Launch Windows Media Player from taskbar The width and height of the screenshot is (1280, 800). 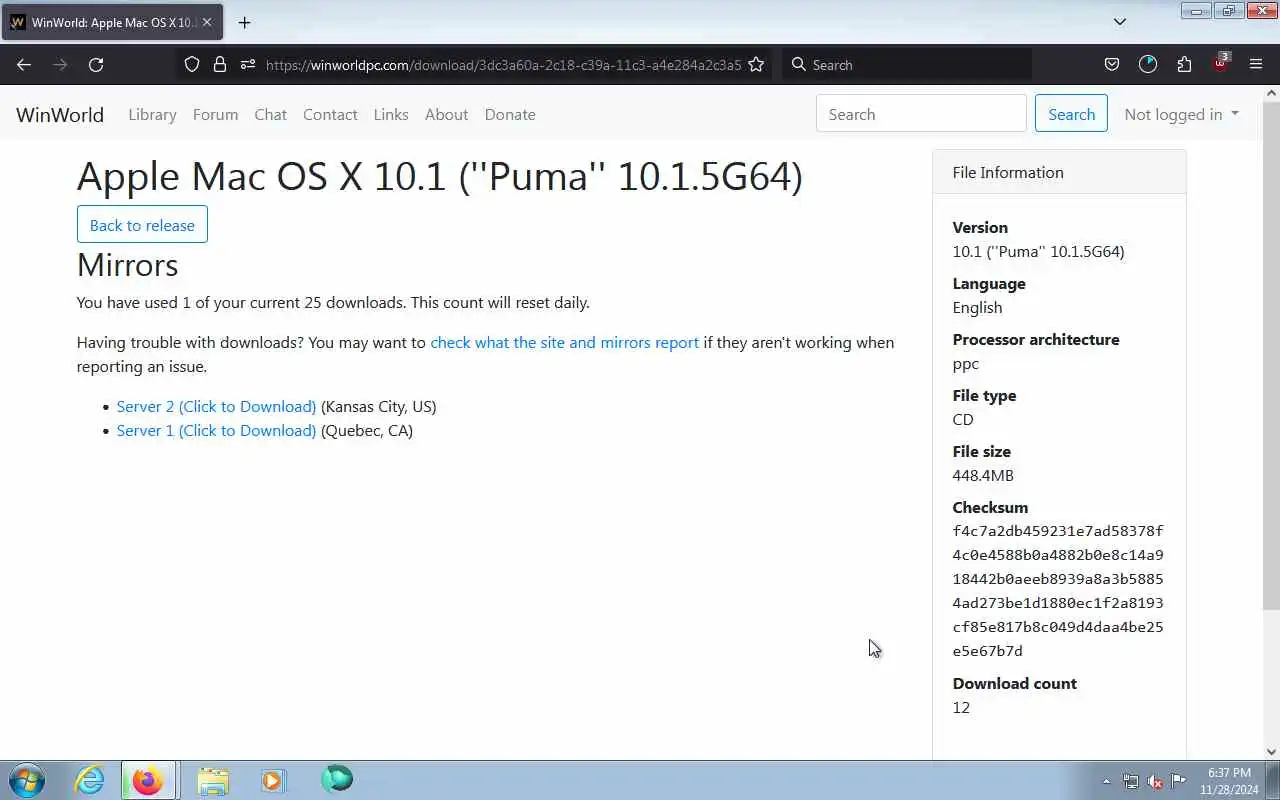(273, 780)
